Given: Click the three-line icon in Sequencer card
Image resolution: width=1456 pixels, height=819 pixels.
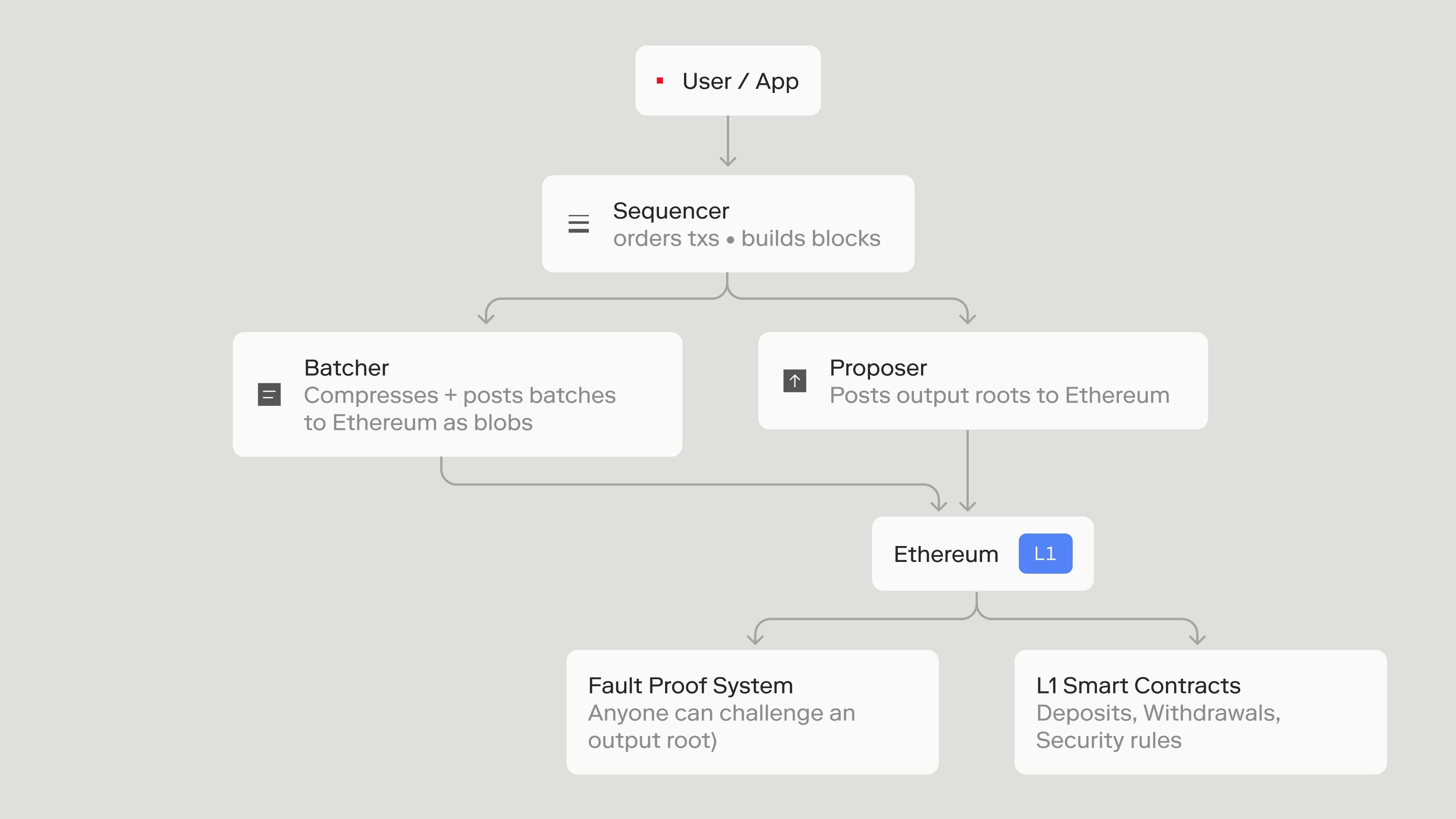Looking at the screenshot, I should pos(578,224).
